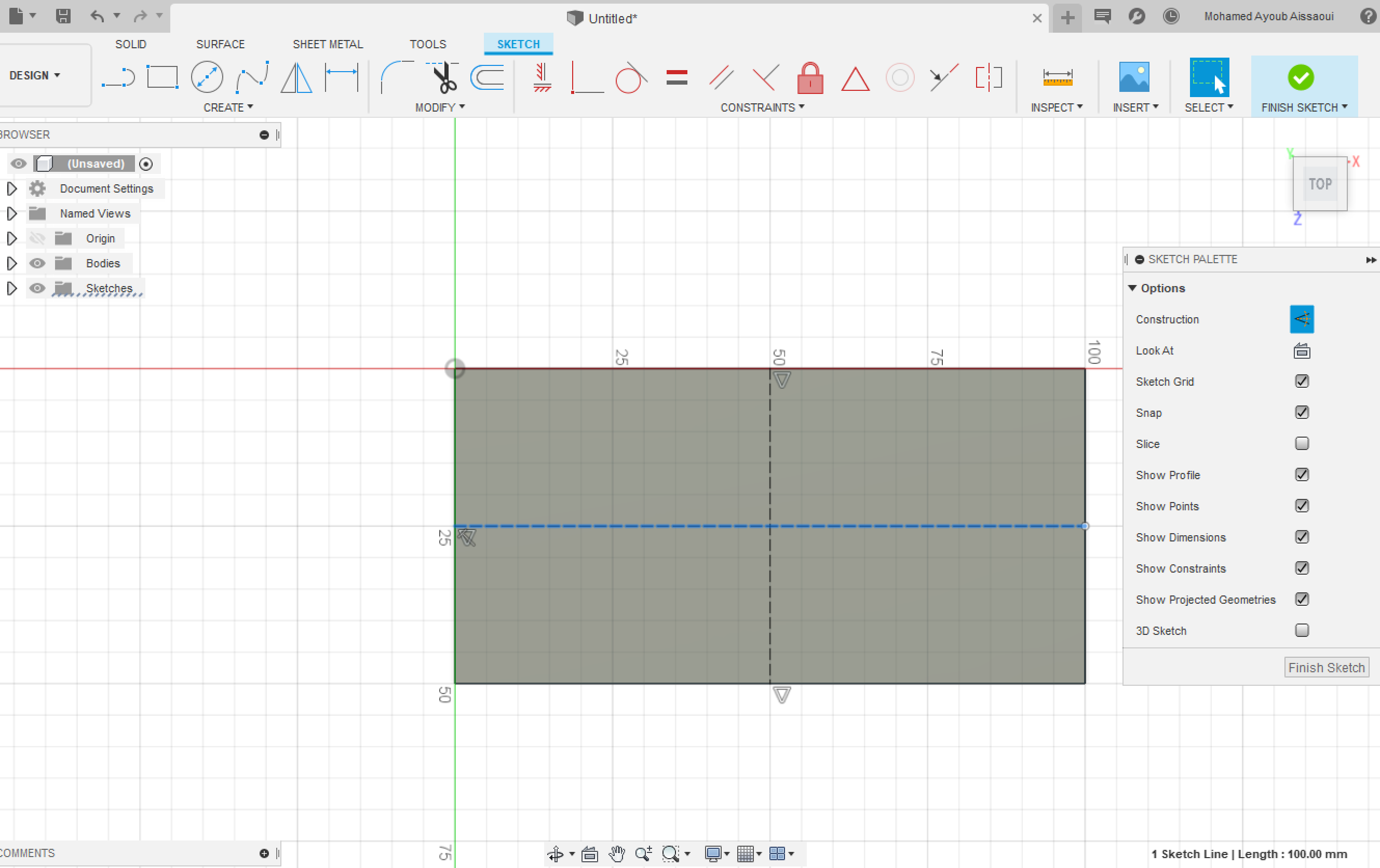Click Finish Sketch button in palette

1325,668
